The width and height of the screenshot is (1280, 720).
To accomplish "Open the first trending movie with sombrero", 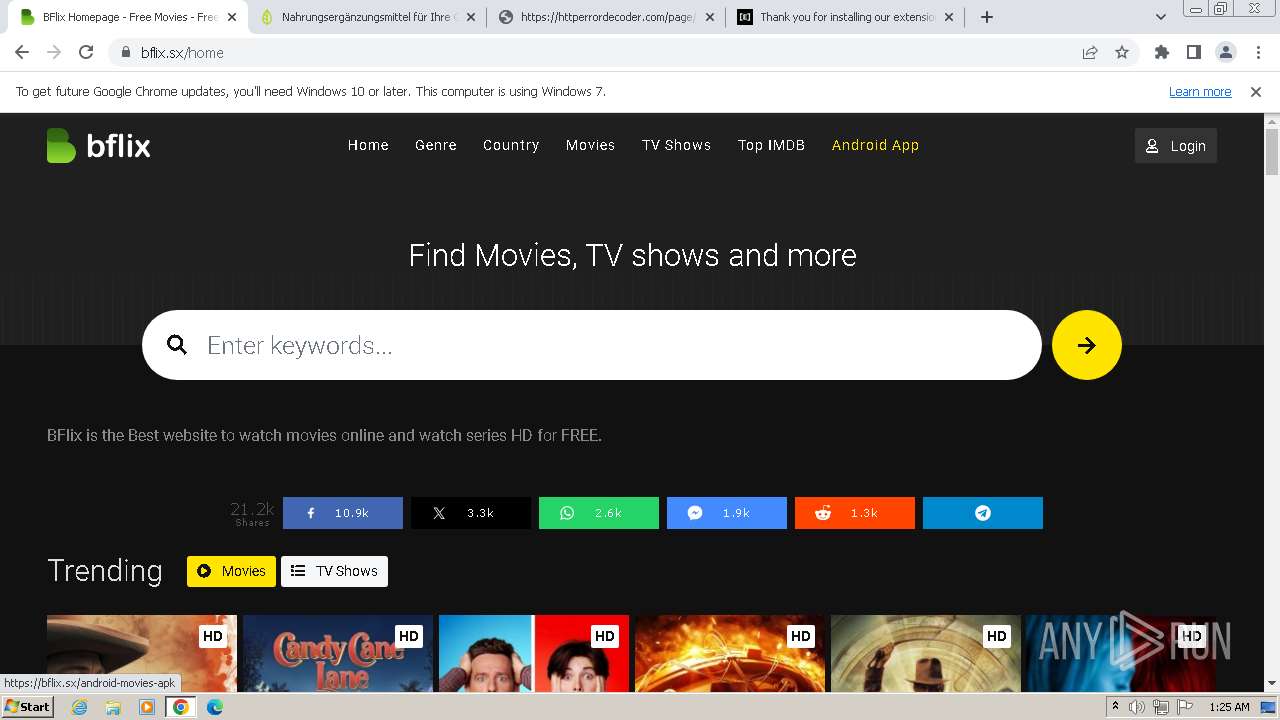I will [x=142, y=653].
